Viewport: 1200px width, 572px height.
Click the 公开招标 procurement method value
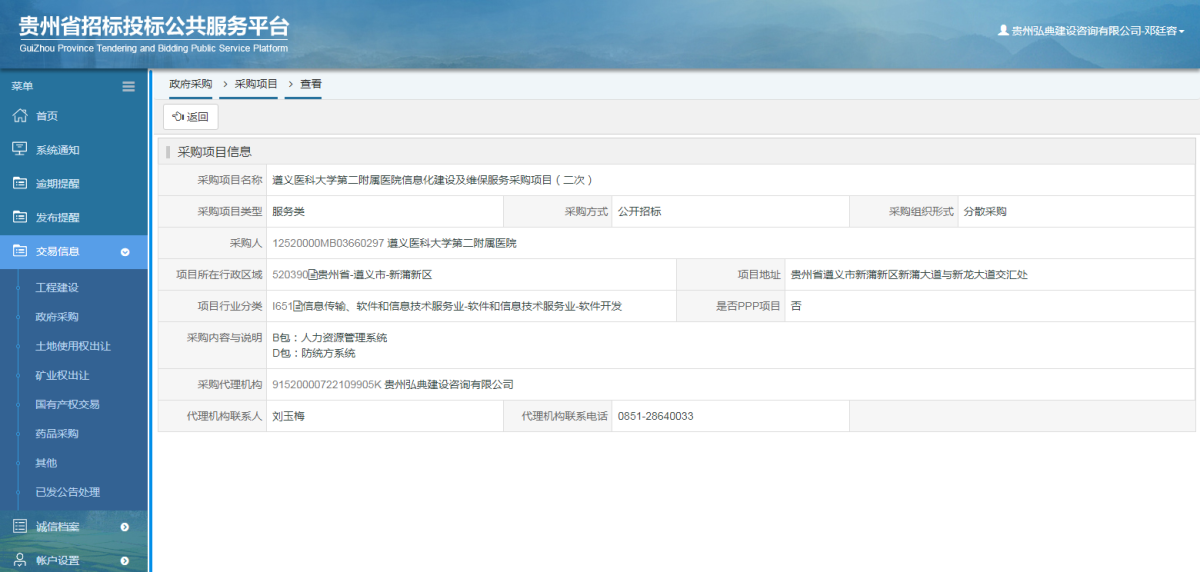[639, 211]
